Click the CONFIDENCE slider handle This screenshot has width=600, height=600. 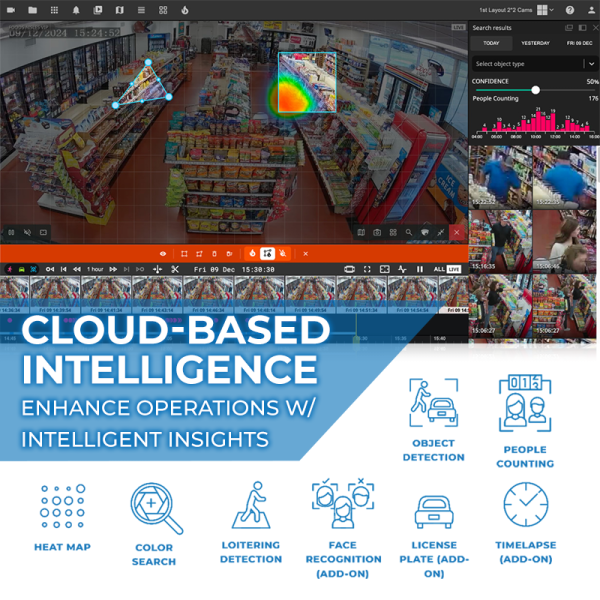[x=535, y=90]
